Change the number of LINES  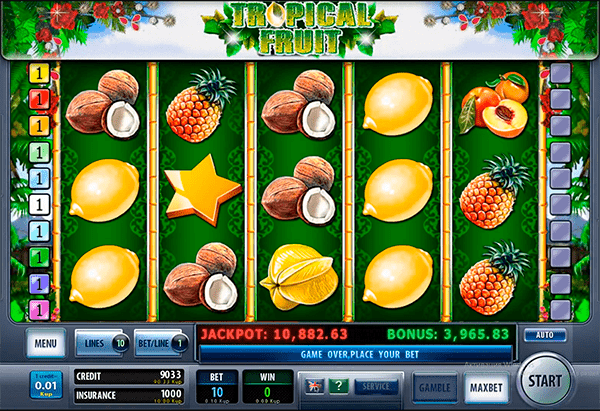102,343
